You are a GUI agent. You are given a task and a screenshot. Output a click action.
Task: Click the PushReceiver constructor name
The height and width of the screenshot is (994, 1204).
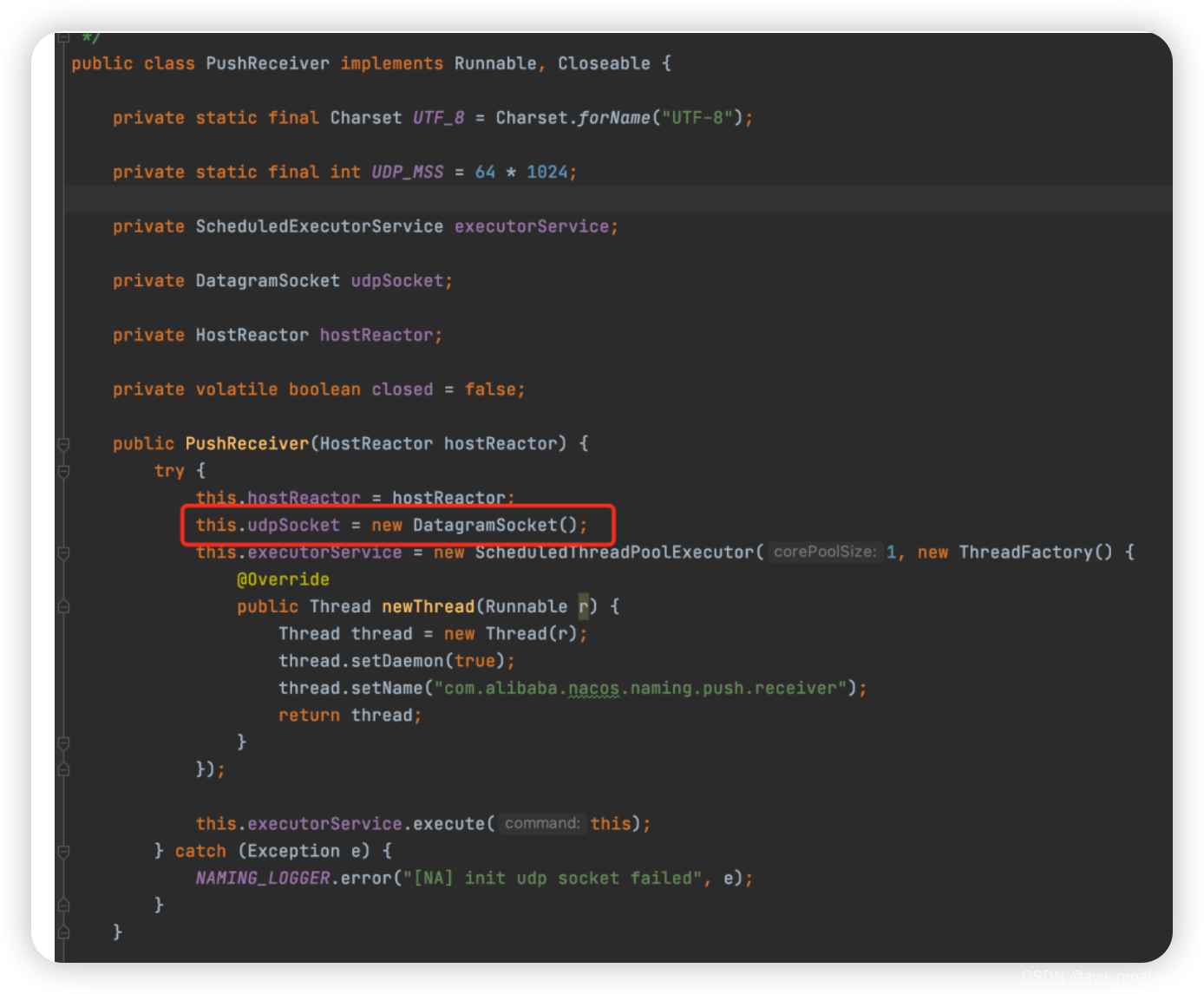pos(246,443)
